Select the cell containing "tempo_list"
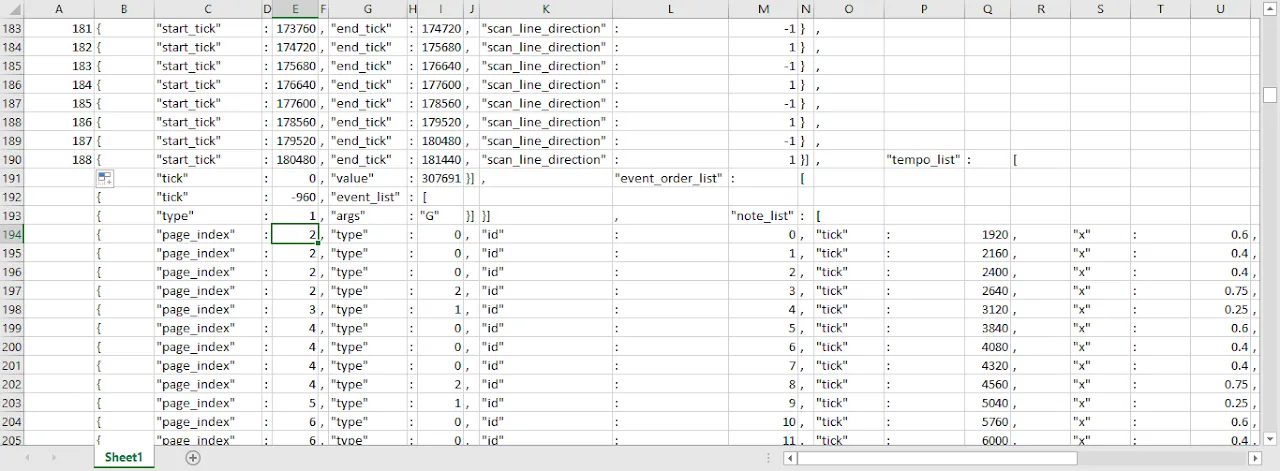1280x471 pixels. pos(923,160)
